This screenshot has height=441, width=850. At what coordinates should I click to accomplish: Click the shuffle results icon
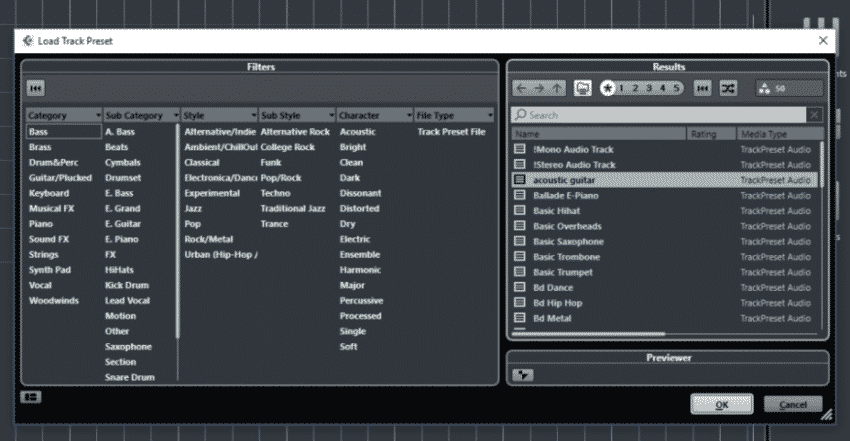[x=729, y=89]
